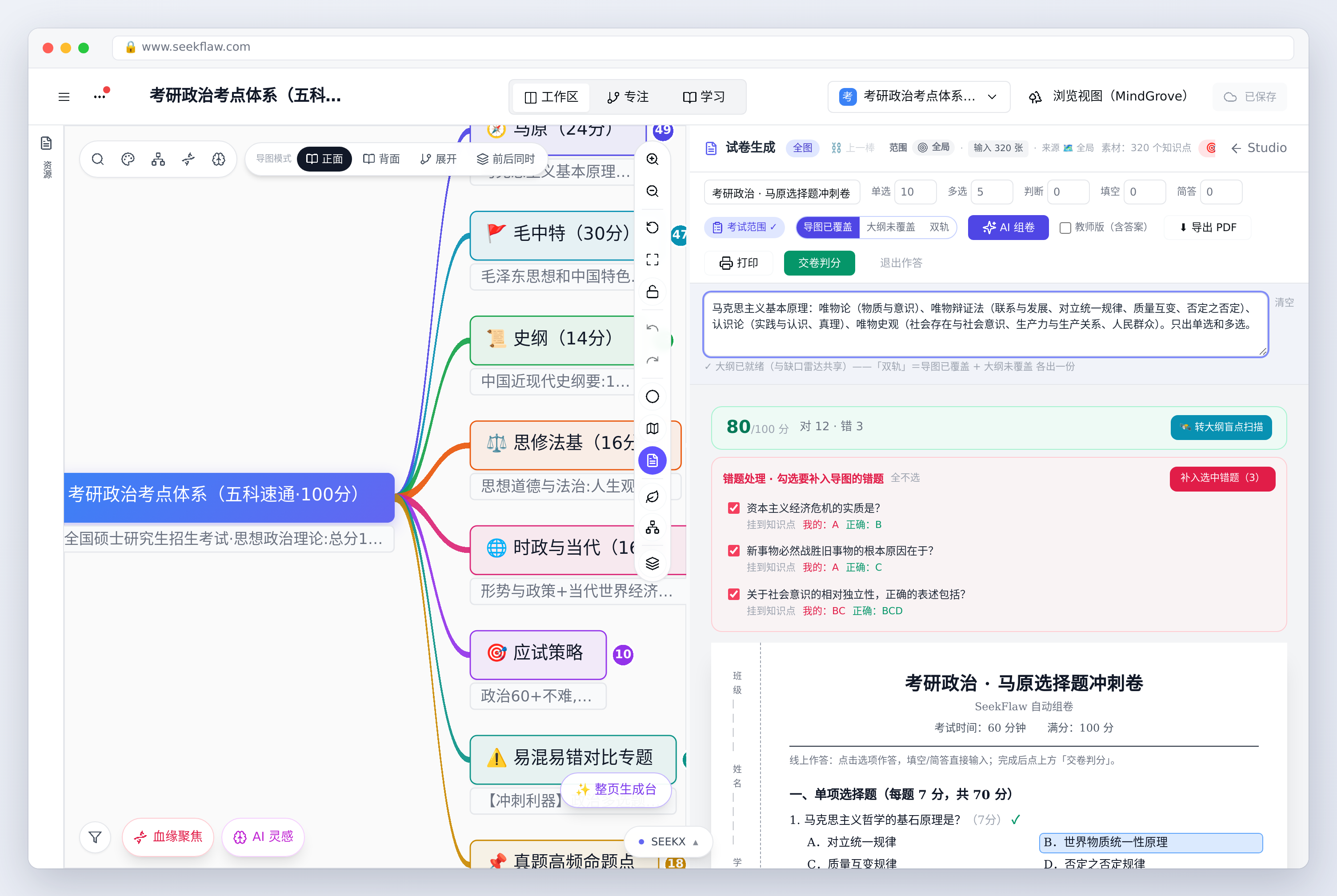
Task: Click the AI 组卷 button
Action: point(1008,228)
